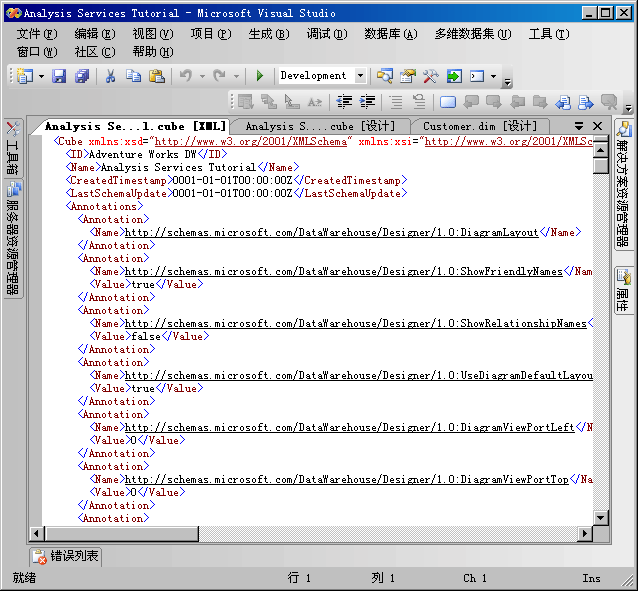The height and width of the screenshot is (591, 638).
Task: Open the Help menu (帮助)
Action: pos(153,52)
